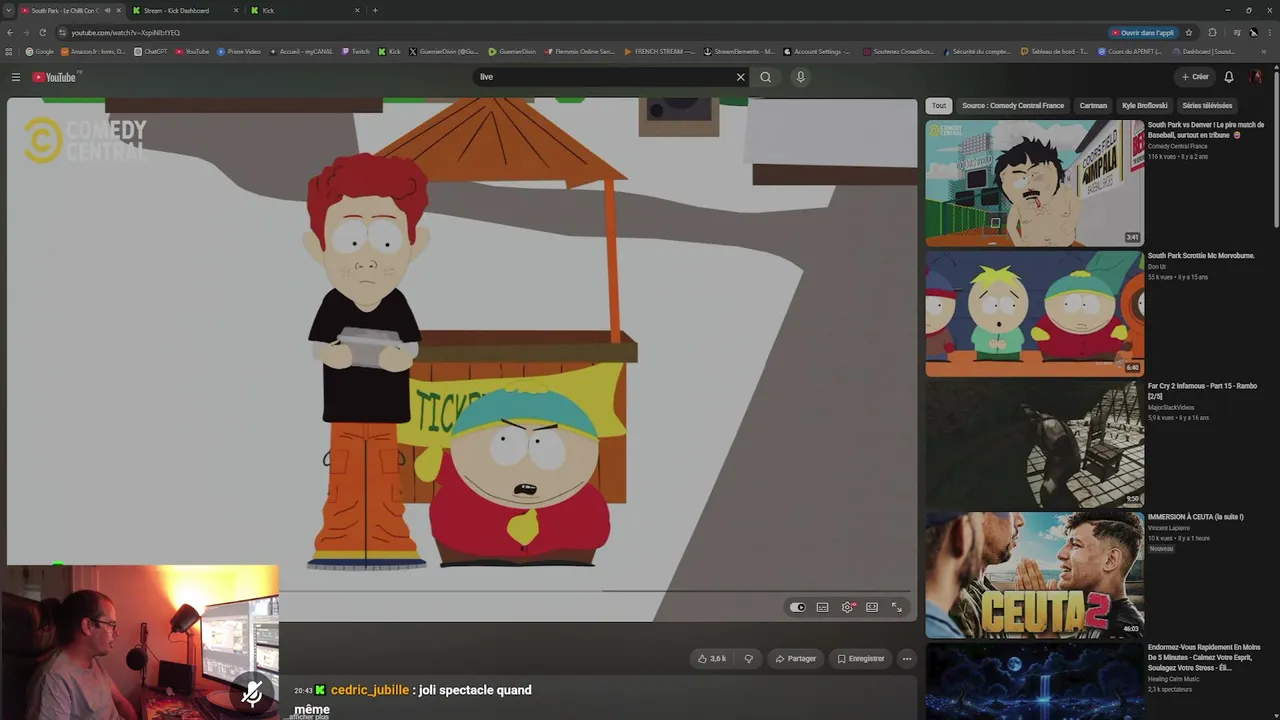The height and width of the screenshot is (720, 1280).
Task: Open the bookmarks apps grid icon
Action: click(x=9, y=51)
